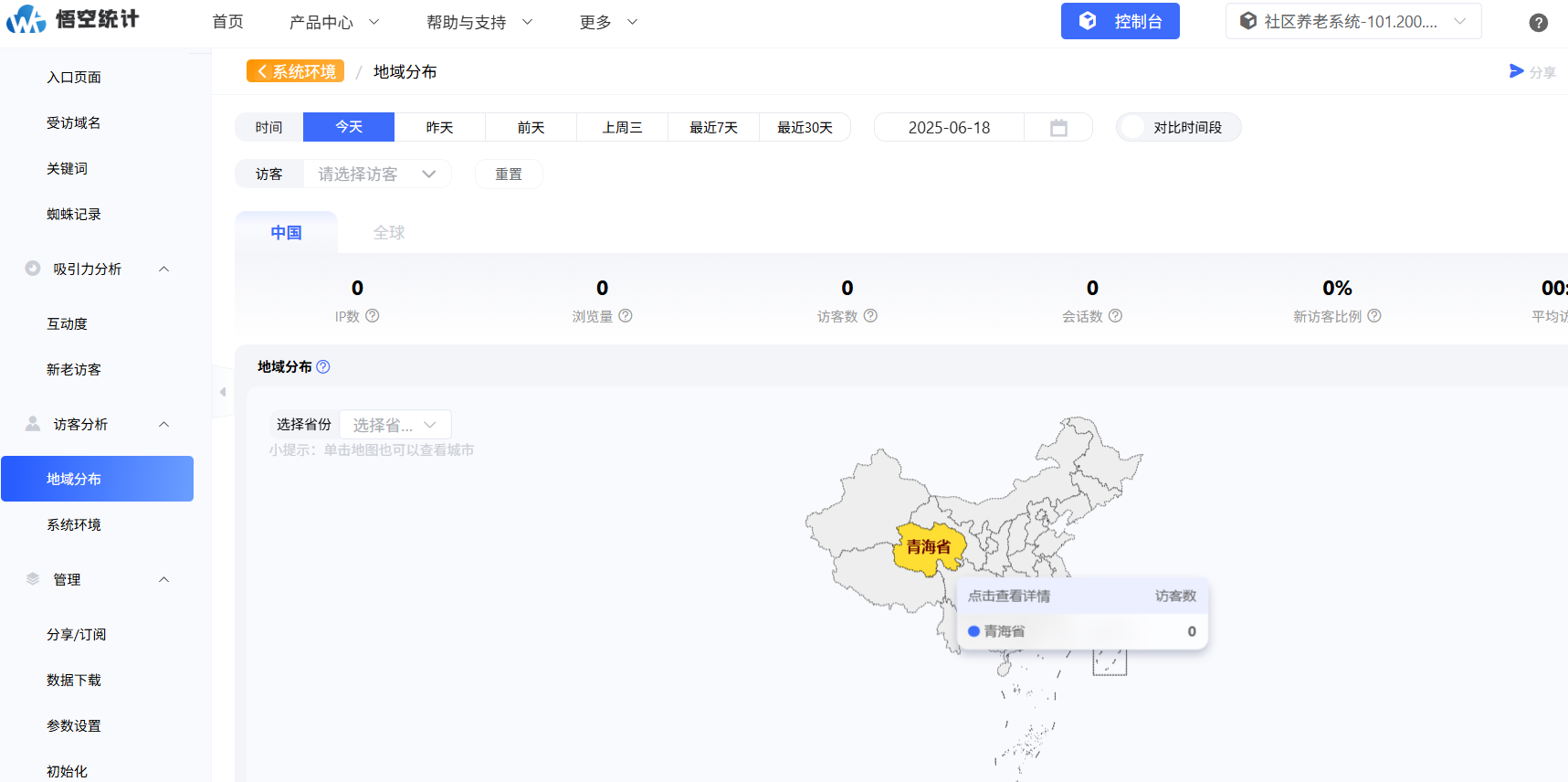The height and width of the screenshot is (782, 1568).
Task: Click 地域分布 panel help icon
Action: 323,366
